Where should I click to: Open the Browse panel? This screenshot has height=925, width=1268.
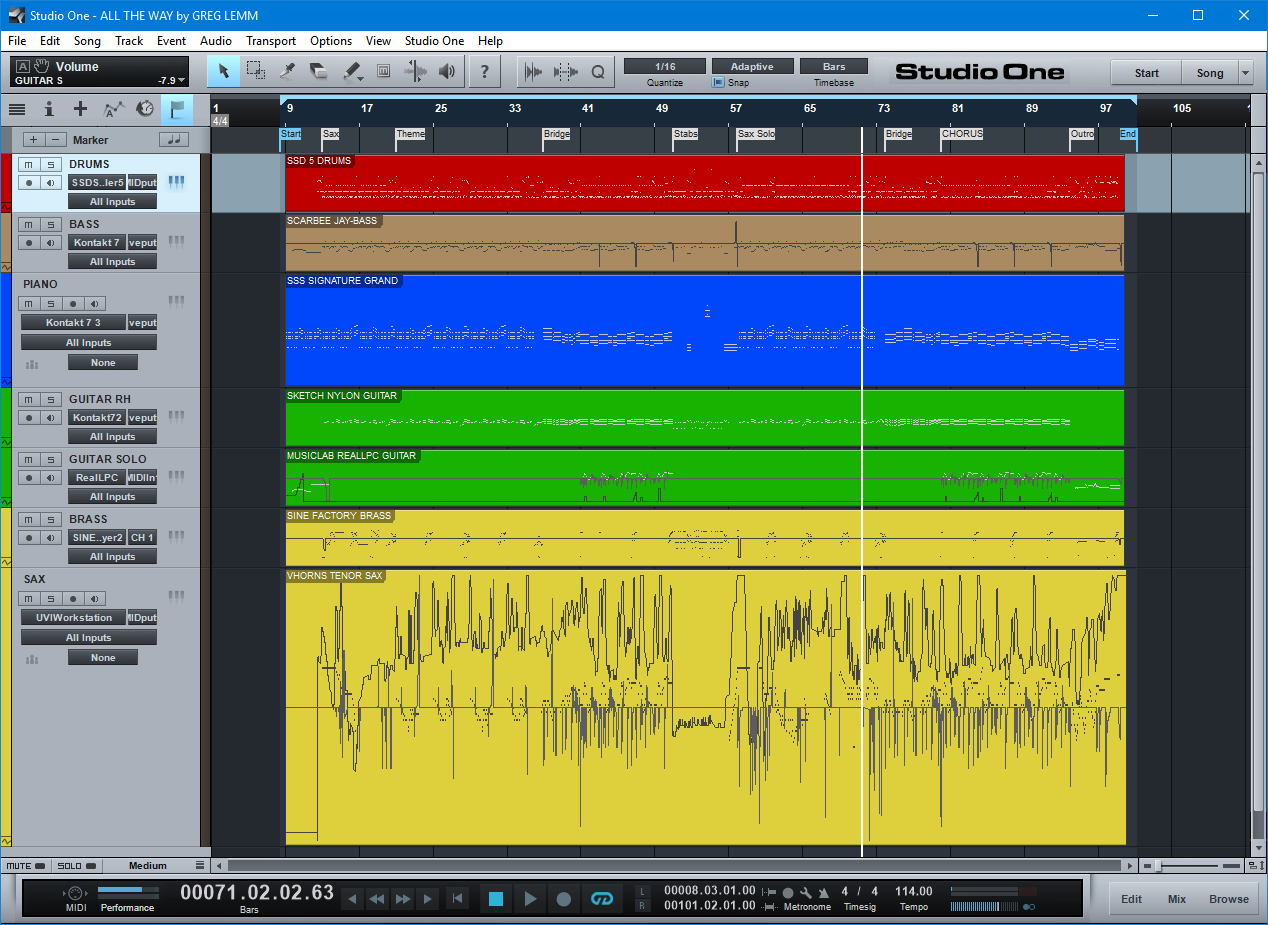(1229, 899)
